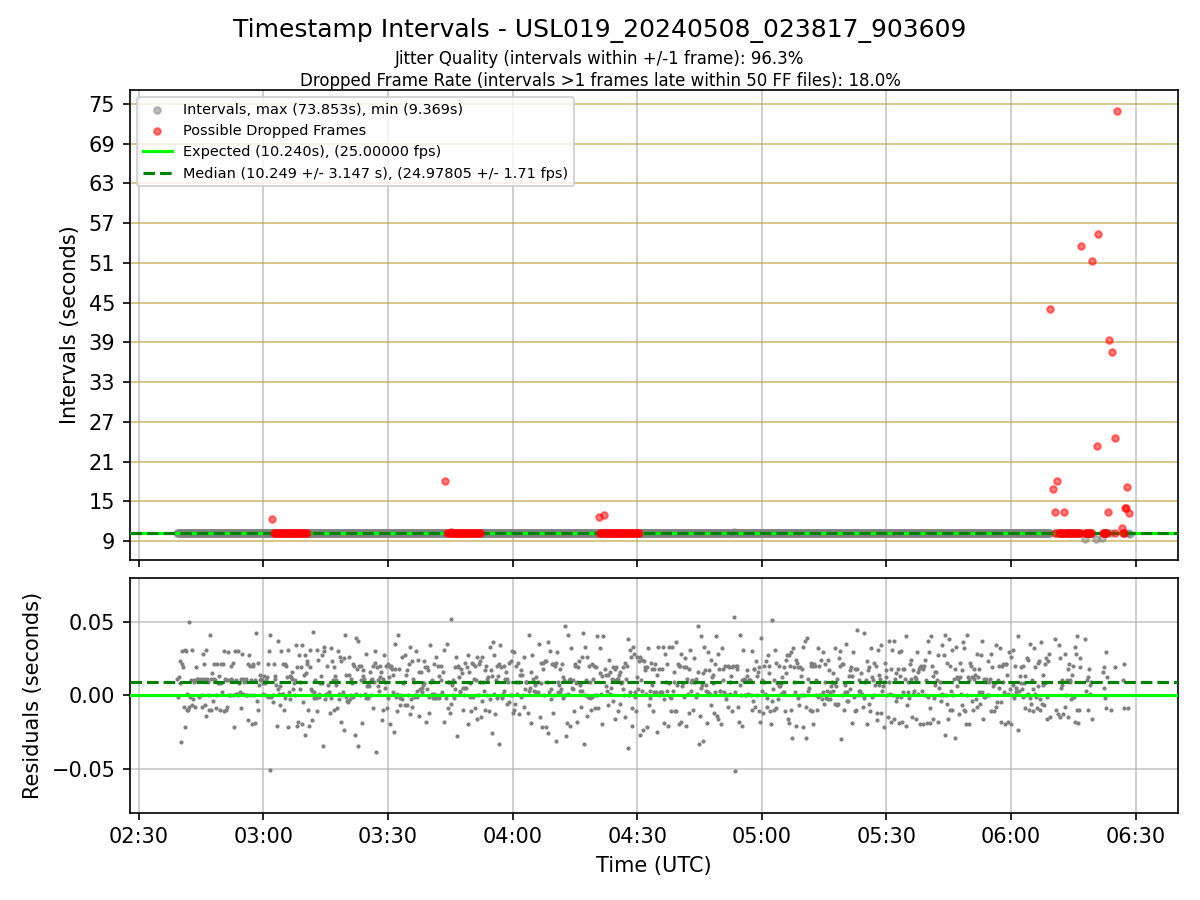Click y-axis tick label "27"

pos(103,423)
